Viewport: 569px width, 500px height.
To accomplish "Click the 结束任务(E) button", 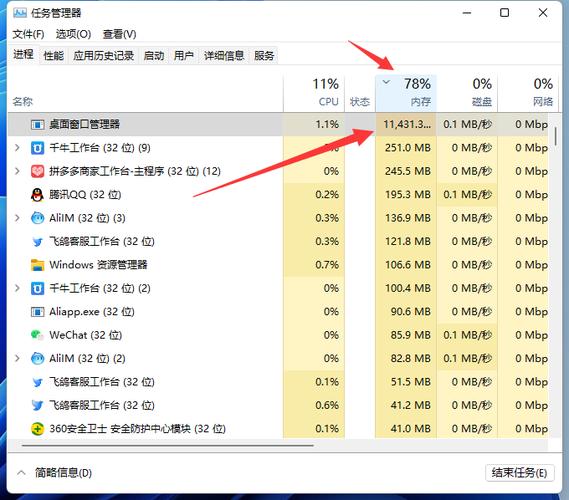I will (520, 473).
